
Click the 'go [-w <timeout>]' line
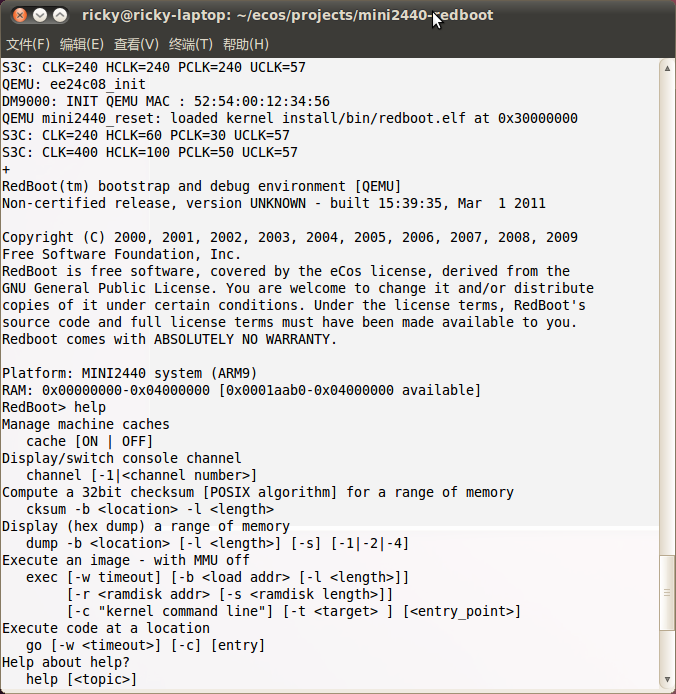(x=146, y=645)
